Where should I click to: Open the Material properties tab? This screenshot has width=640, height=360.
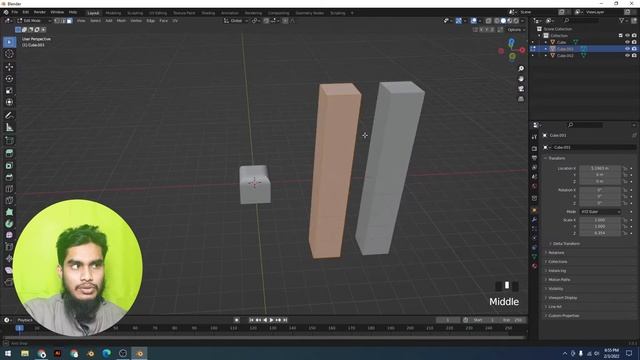(534, 266)
